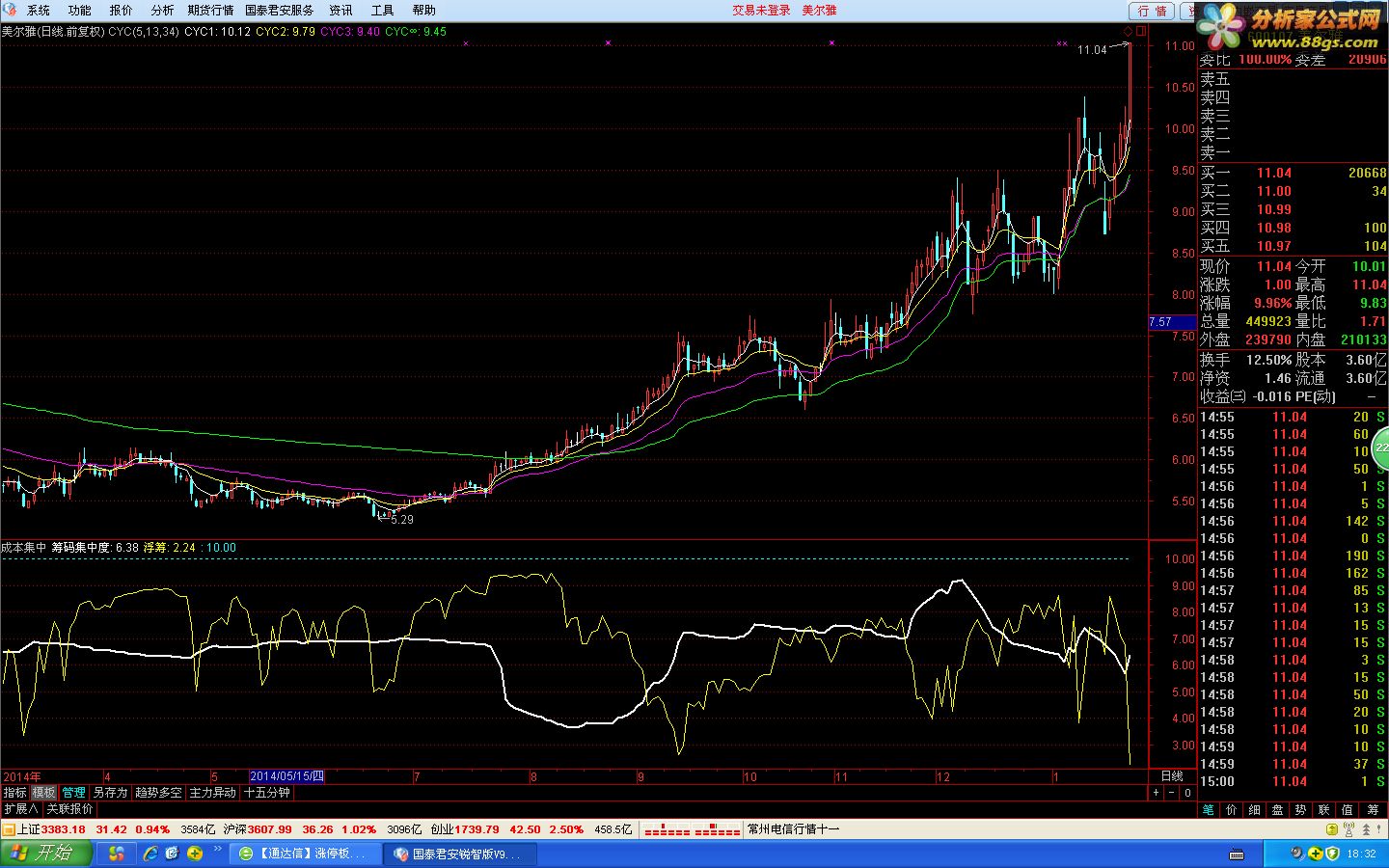
Task: Click the Windows 开始 start button
Action: [x=46, y=853]
